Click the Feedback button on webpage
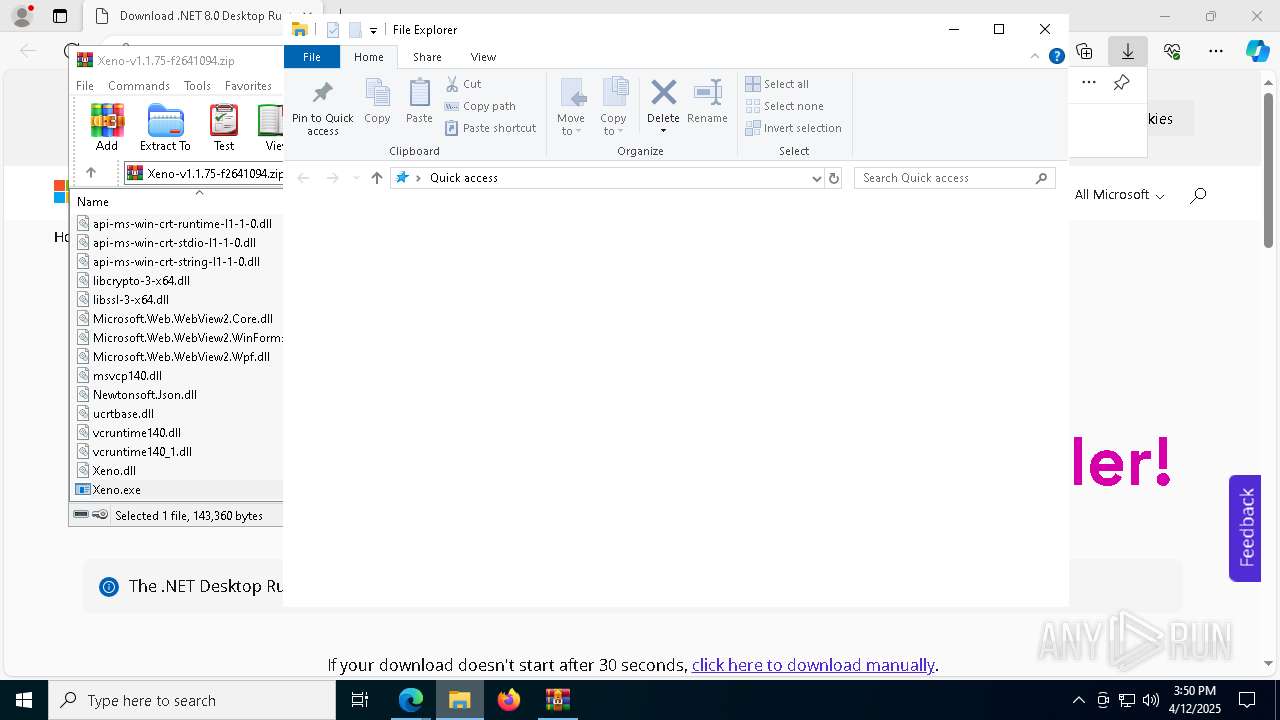The image size is (1280, 720). (1245, 528)
